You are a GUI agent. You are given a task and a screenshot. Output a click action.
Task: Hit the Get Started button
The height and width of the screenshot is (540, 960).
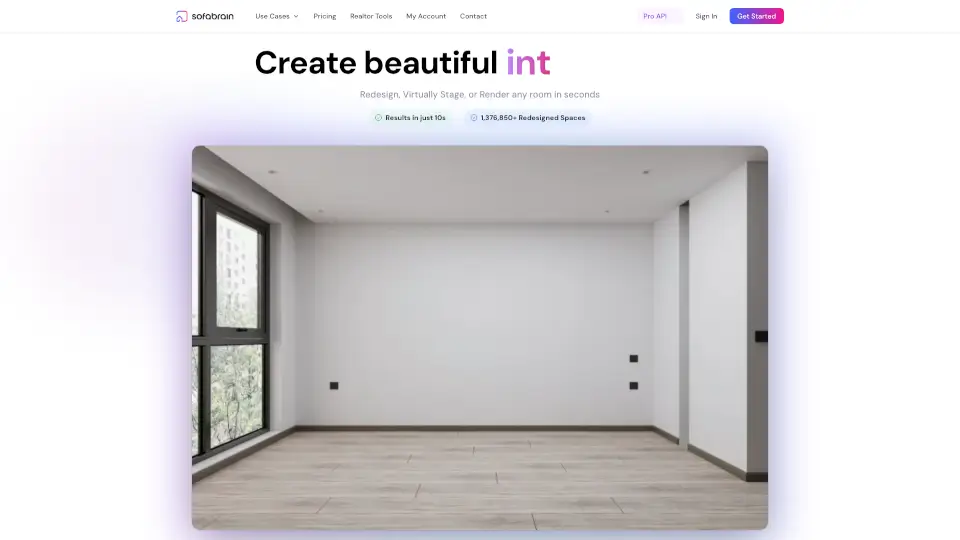point(756,16)
